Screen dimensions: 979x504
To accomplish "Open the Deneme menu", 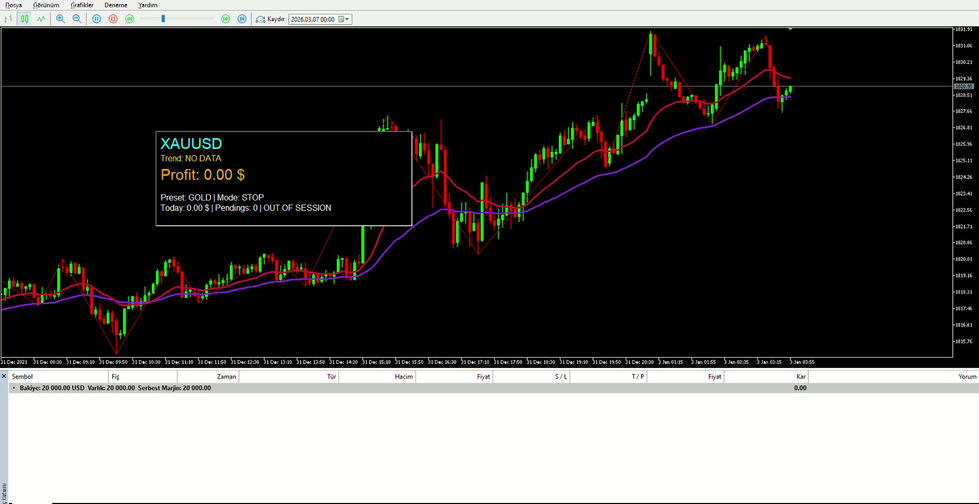I will coord(116,4).
